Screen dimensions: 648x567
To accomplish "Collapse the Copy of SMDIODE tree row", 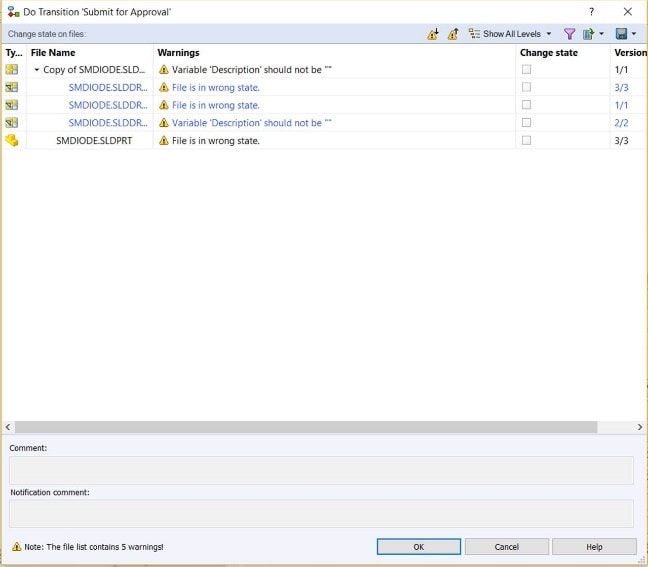I will pos(36,70).
